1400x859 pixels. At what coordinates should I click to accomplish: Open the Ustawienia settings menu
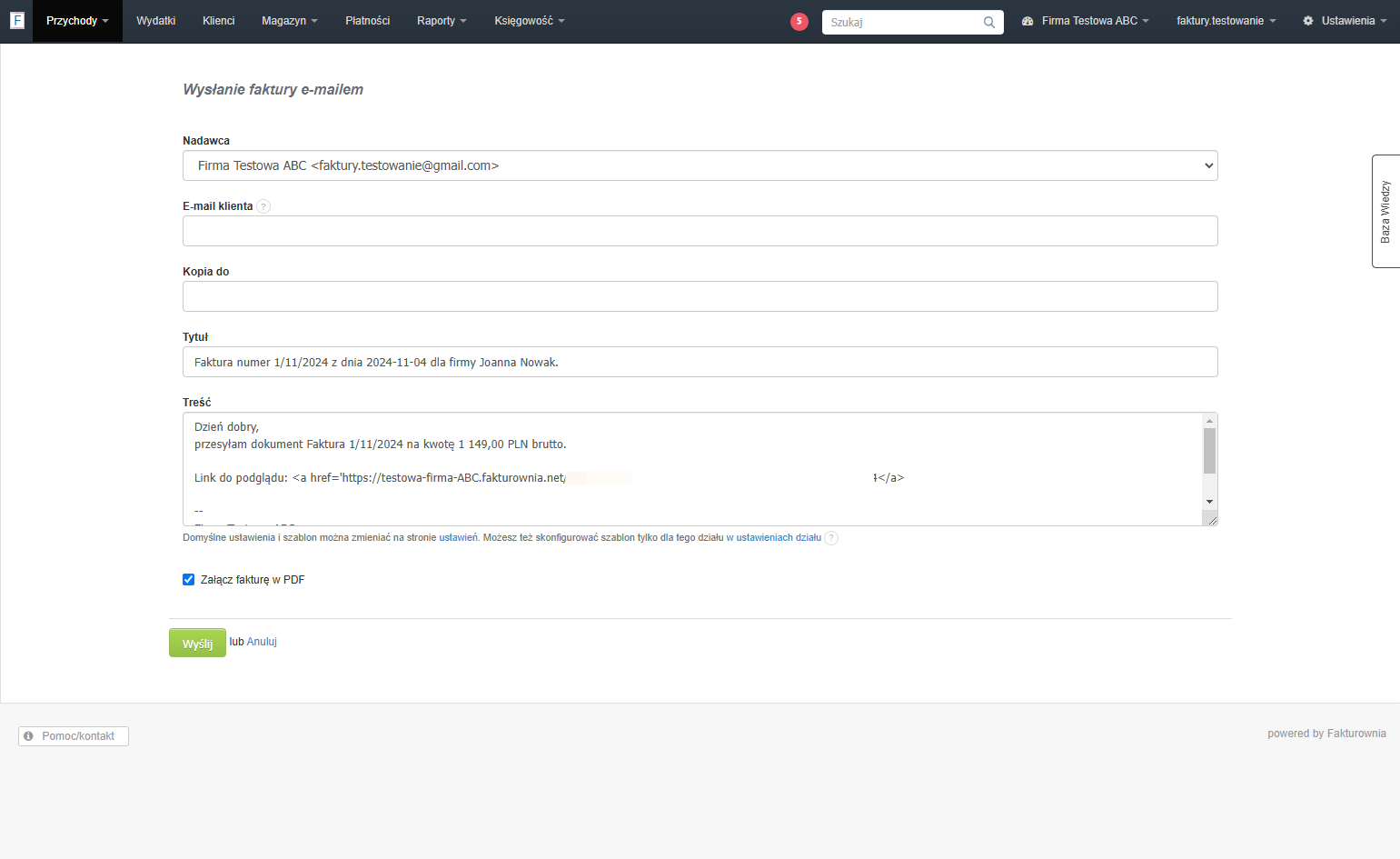coord(1345,21)
